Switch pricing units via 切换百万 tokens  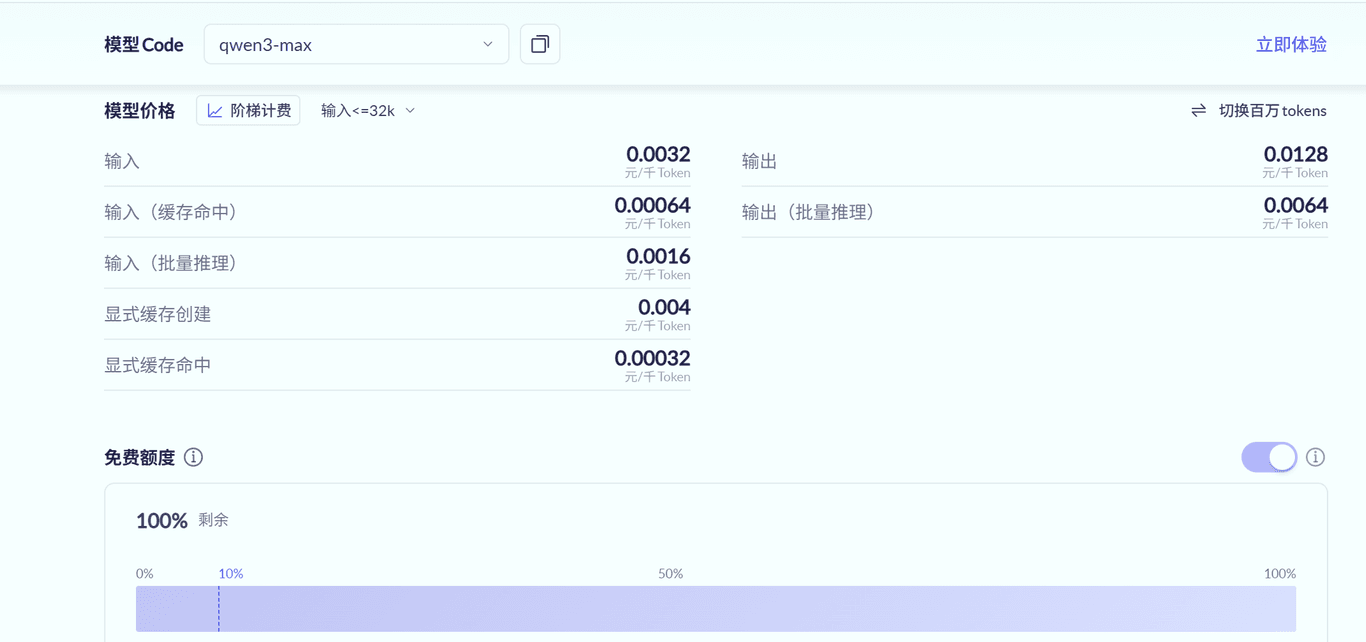coord(1272,111)
